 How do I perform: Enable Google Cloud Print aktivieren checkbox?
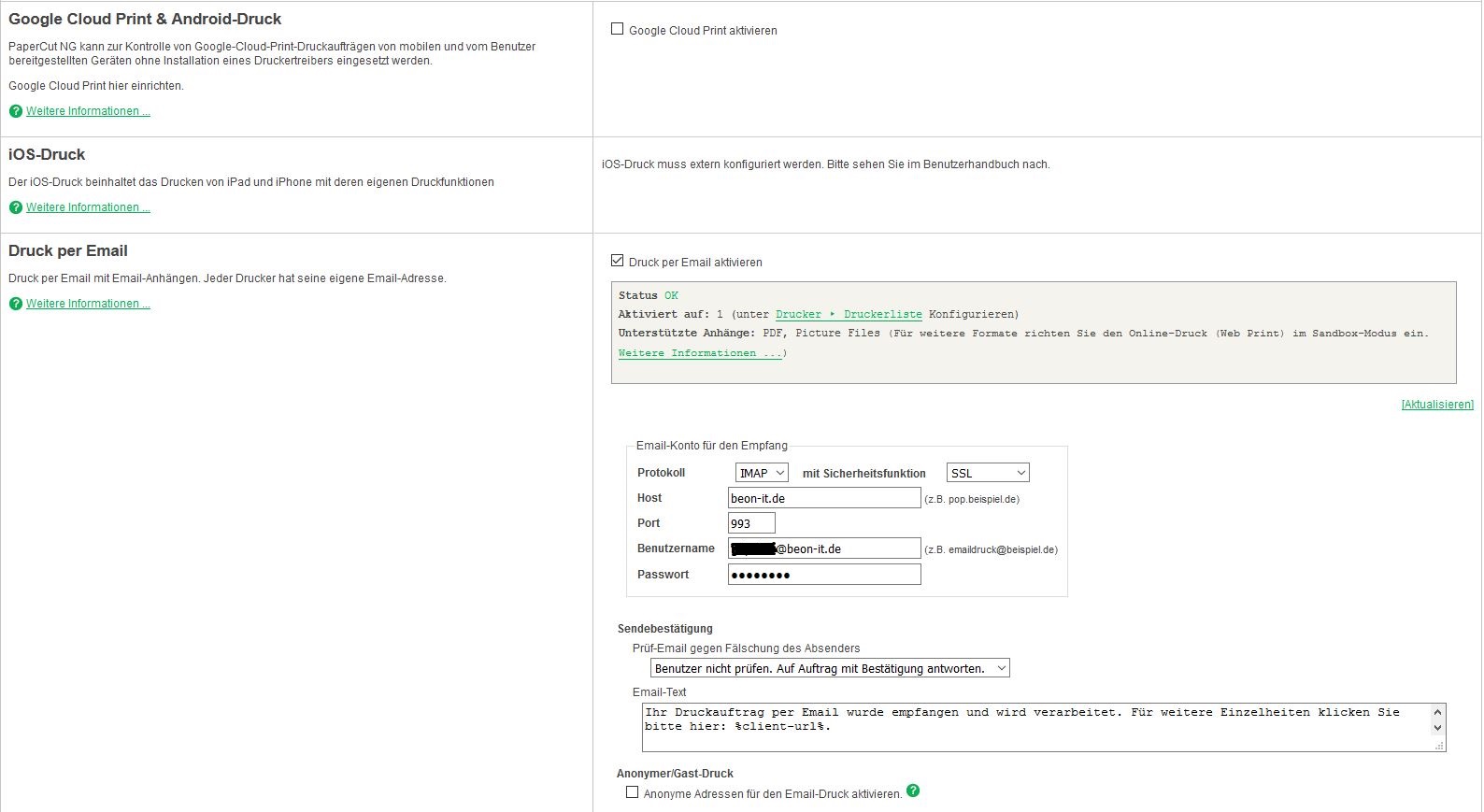point(617,29)
